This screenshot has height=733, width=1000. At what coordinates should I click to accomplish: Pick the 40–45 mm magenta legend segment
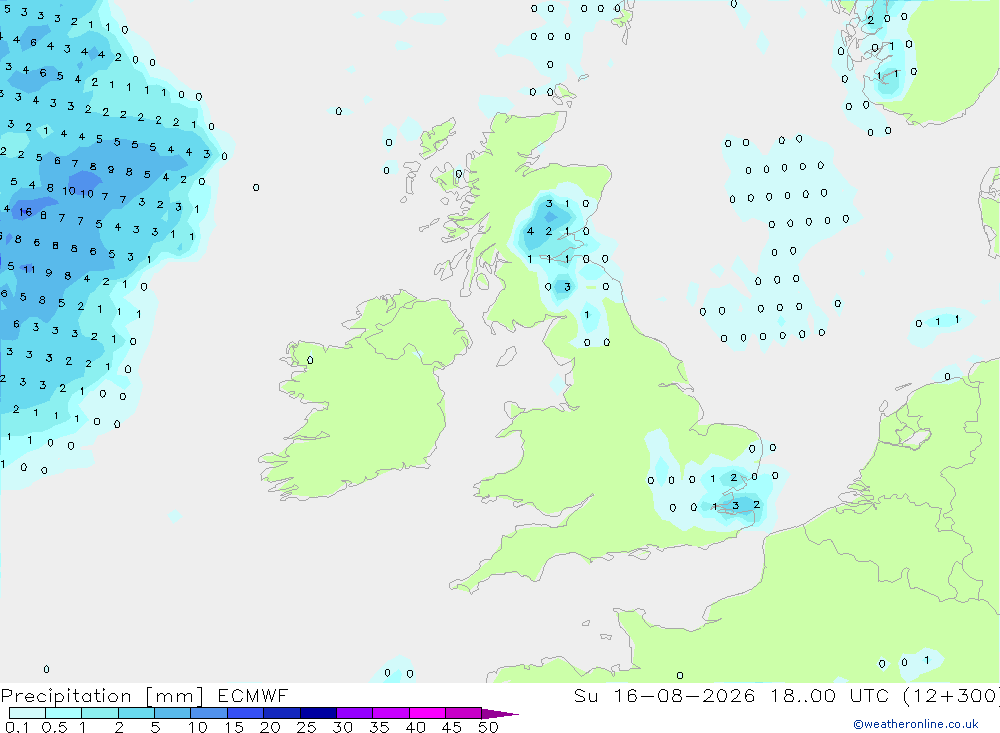point(427,713)
